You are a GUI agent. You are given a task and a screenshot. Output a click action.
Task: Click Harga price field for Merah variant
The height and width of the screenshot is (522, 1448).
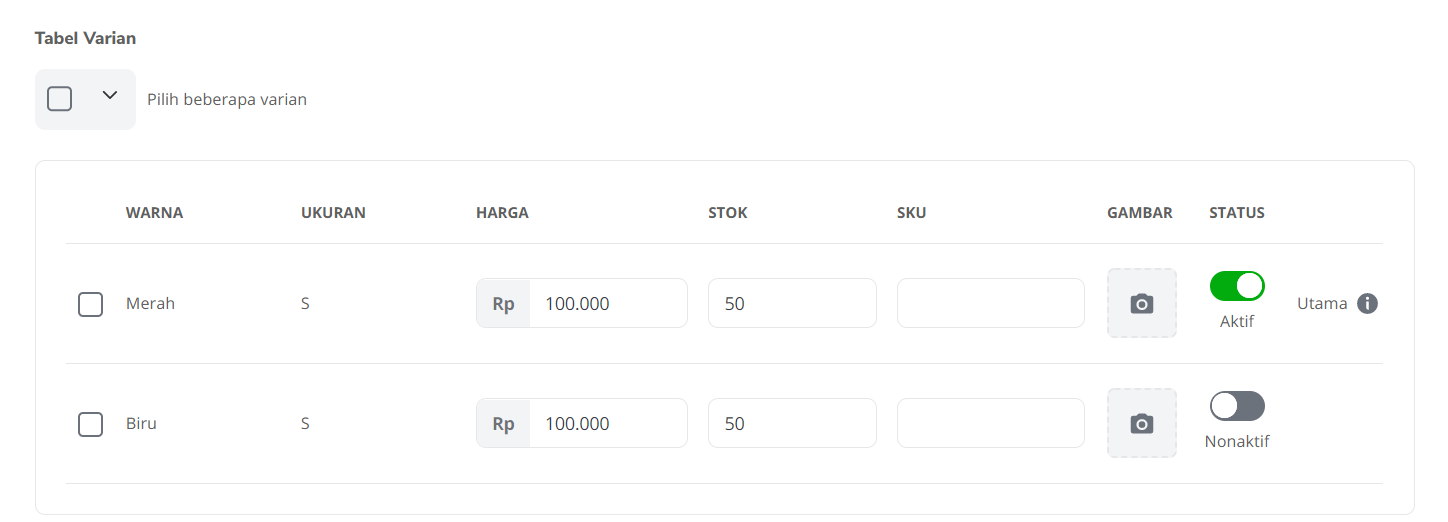(x=607, y=303)
